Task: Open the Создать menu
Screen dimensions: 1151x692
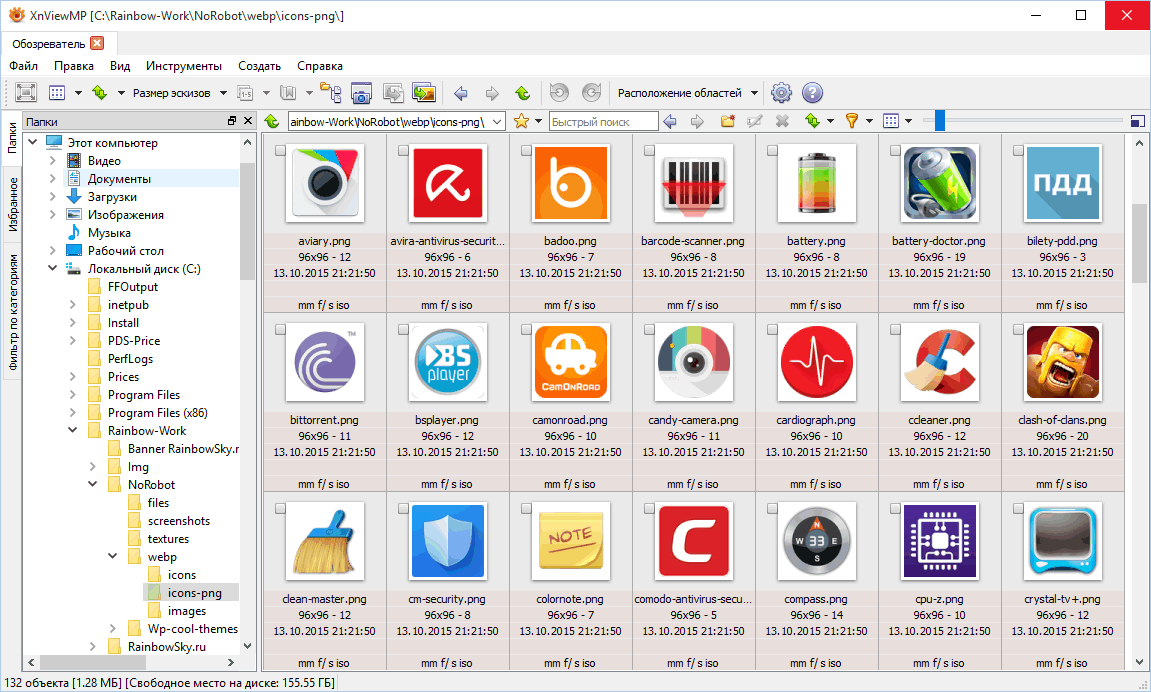Action: tap(259, 66)
